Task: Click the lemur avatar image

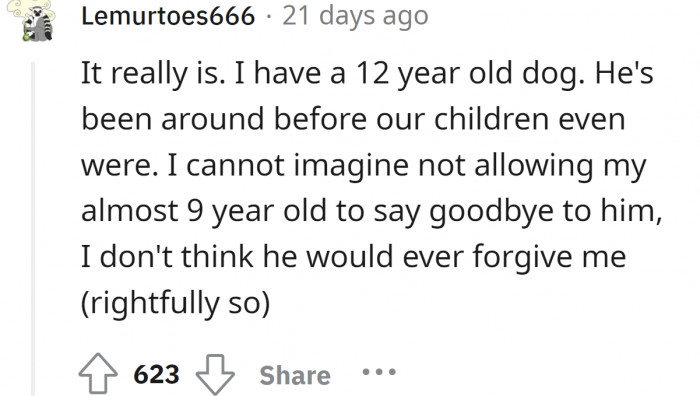Action: tap(32, 21)
